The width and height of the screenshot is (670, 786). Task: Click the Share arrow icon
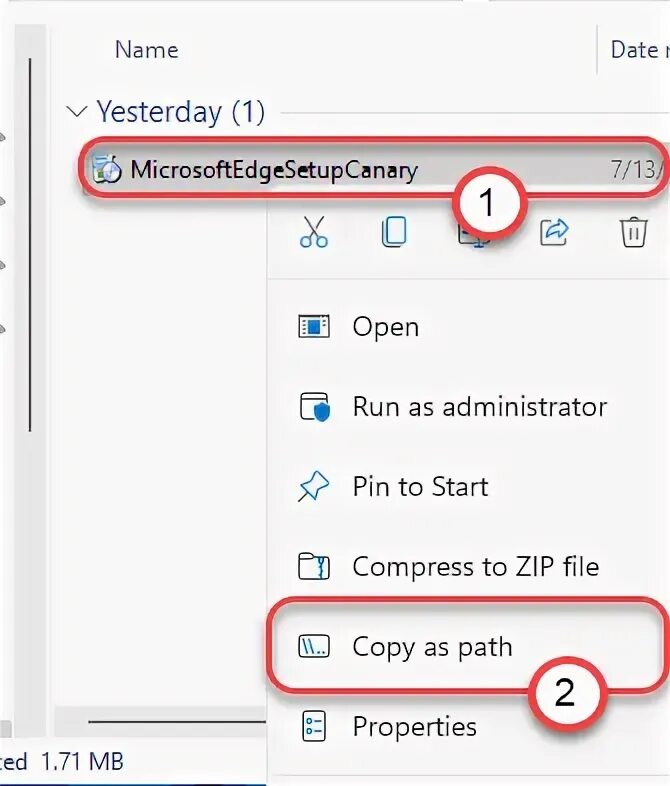coord(554,232)
